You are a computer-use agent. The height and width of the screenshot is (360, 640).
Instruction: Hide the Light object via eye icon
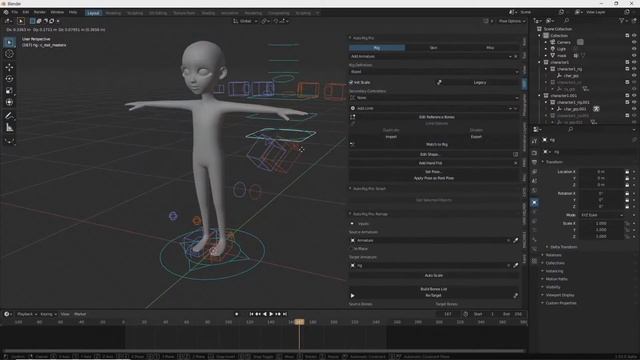tap(634, 49)
